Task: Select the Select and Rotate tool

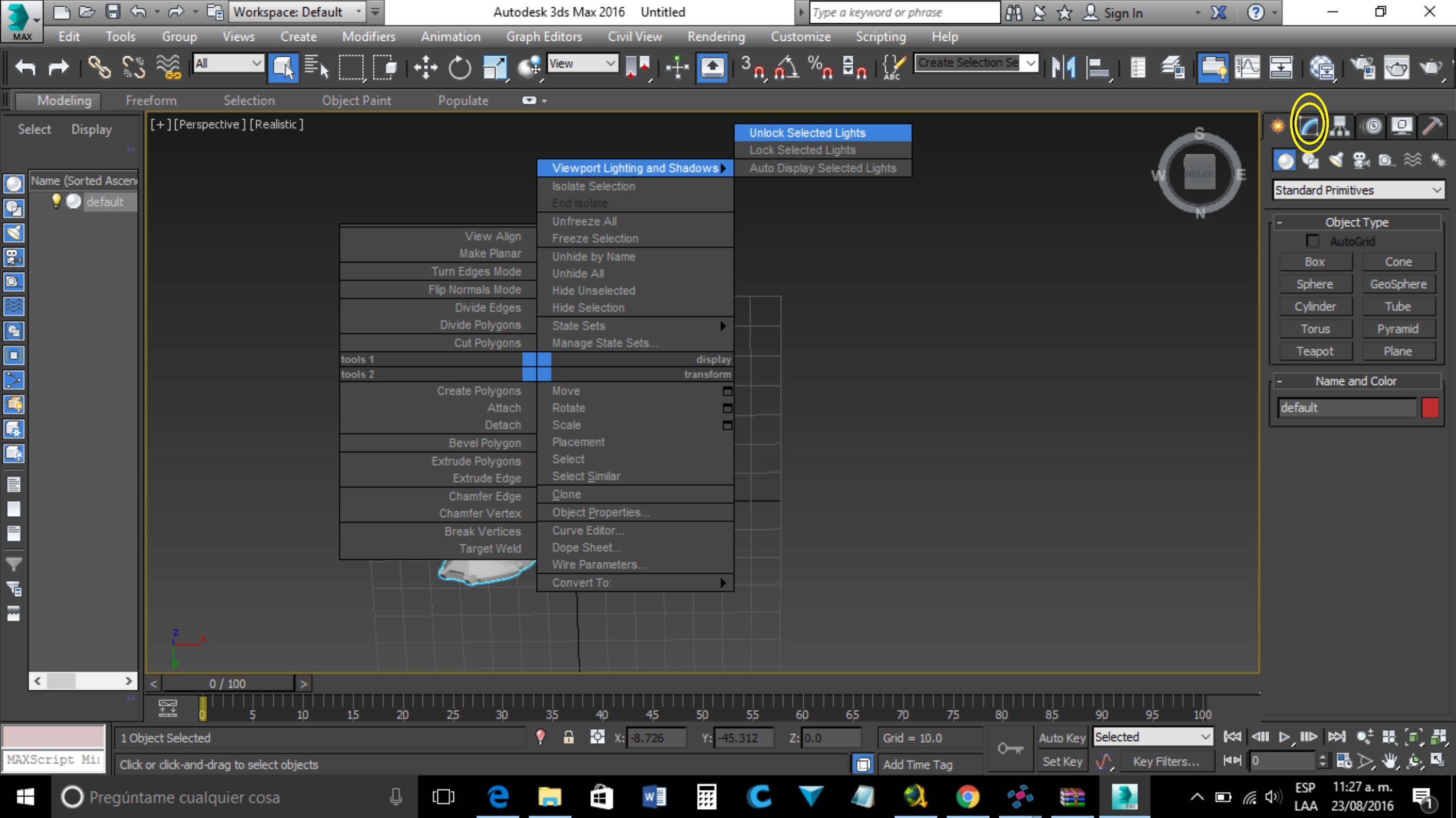Action: tap(460, 68)
